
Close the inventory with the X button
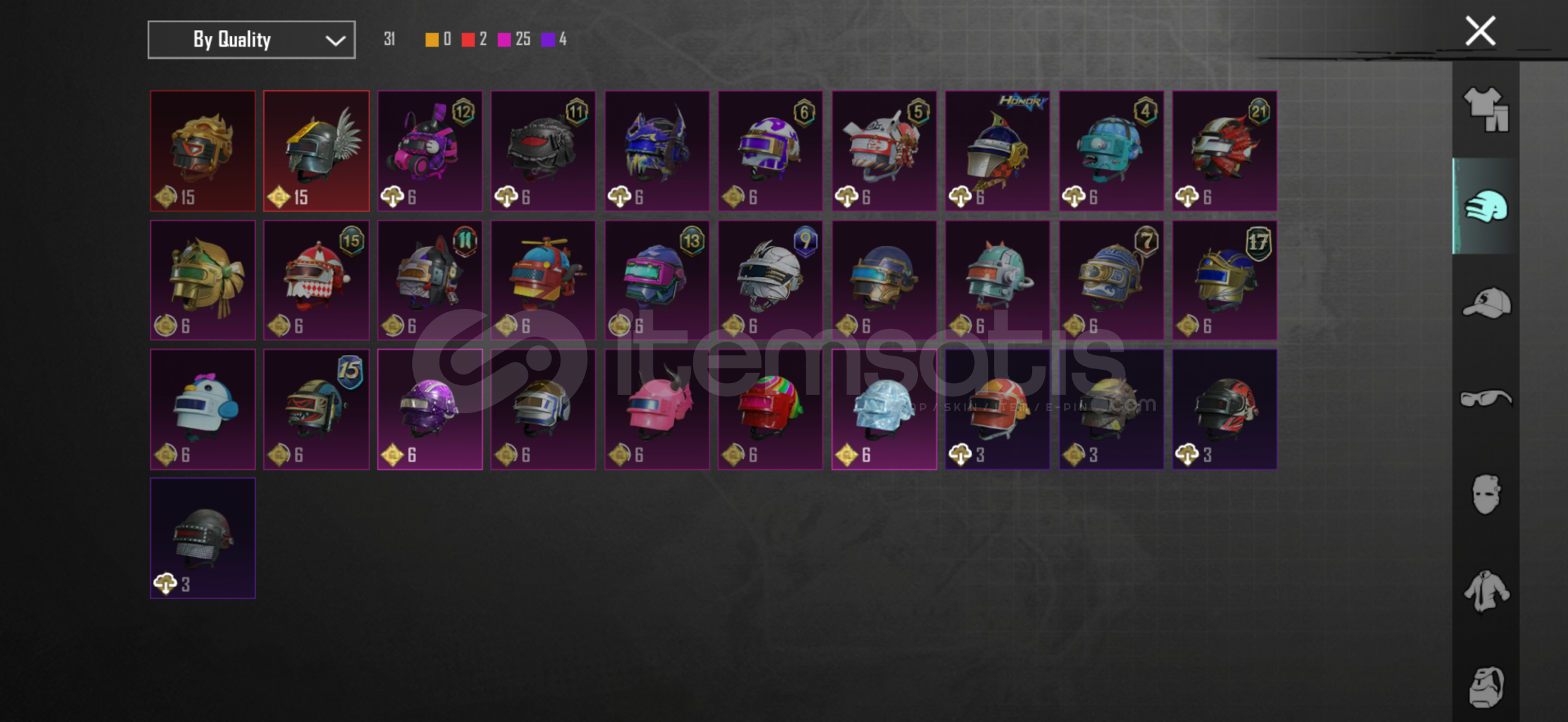(x=1480, y=31)
